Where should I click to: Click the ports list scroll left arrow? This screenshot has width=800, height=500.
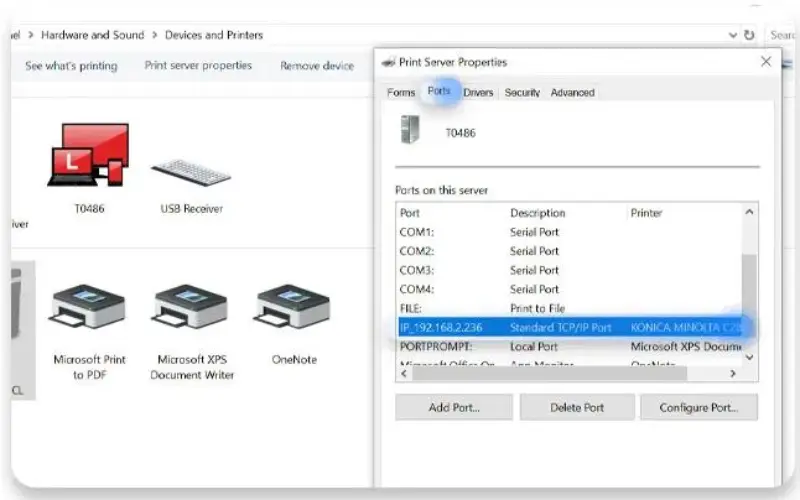click(404, 373)
